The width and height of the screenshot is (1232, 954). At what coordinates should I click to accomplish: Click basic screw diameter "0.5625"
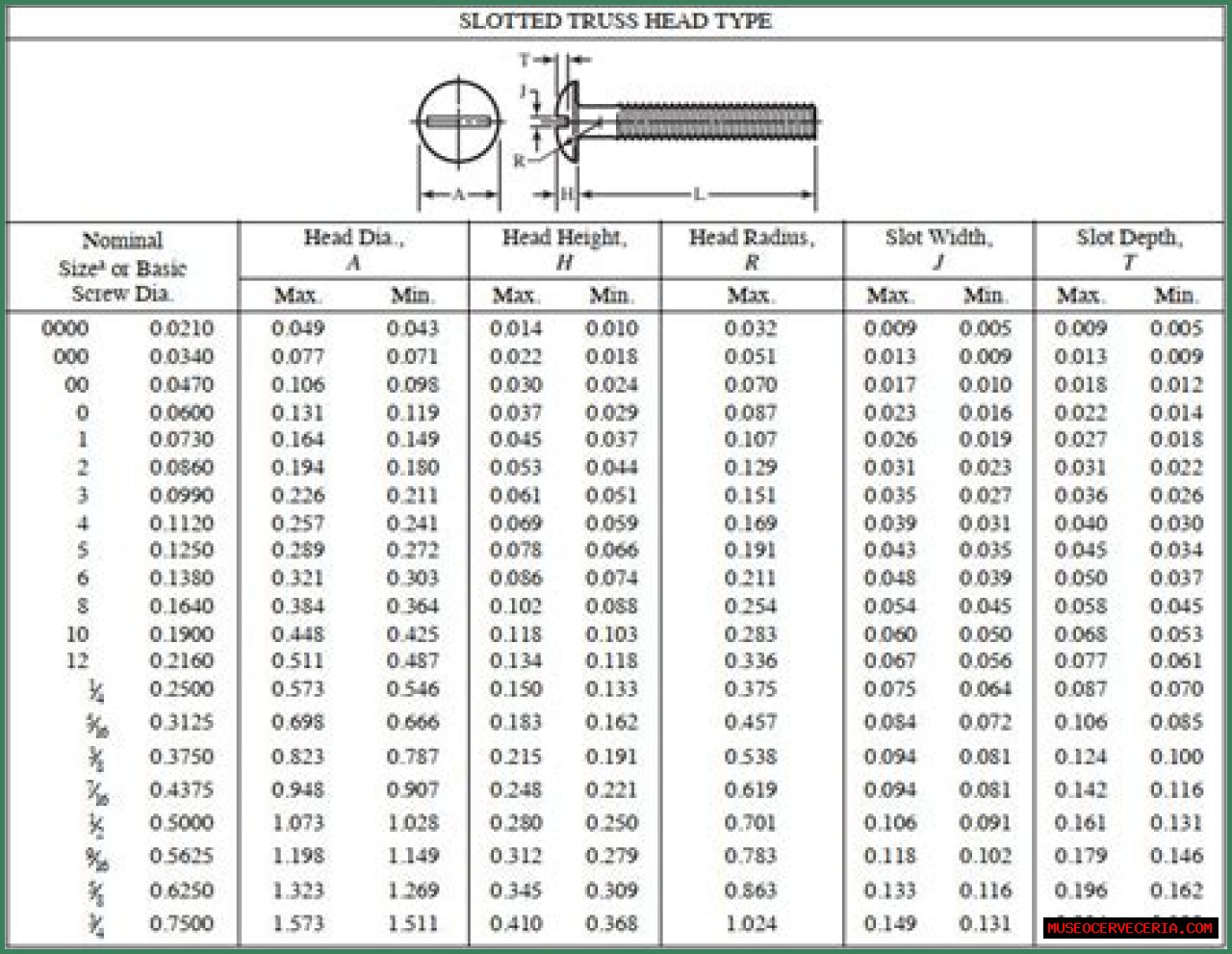click(181, 857)
